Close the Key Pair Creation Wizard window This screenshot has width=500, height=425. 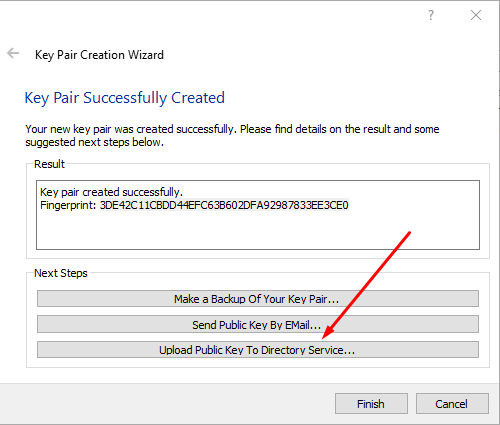tap(476, 15)
